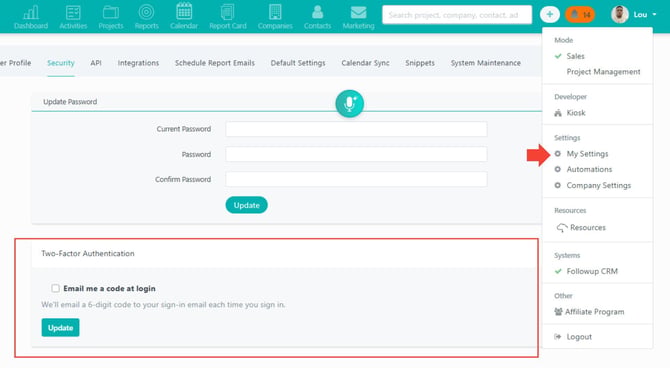This screenshot has width=670, height=376.
Task: Switch to the Integrations tab
Action: click(x=138, y=63)
